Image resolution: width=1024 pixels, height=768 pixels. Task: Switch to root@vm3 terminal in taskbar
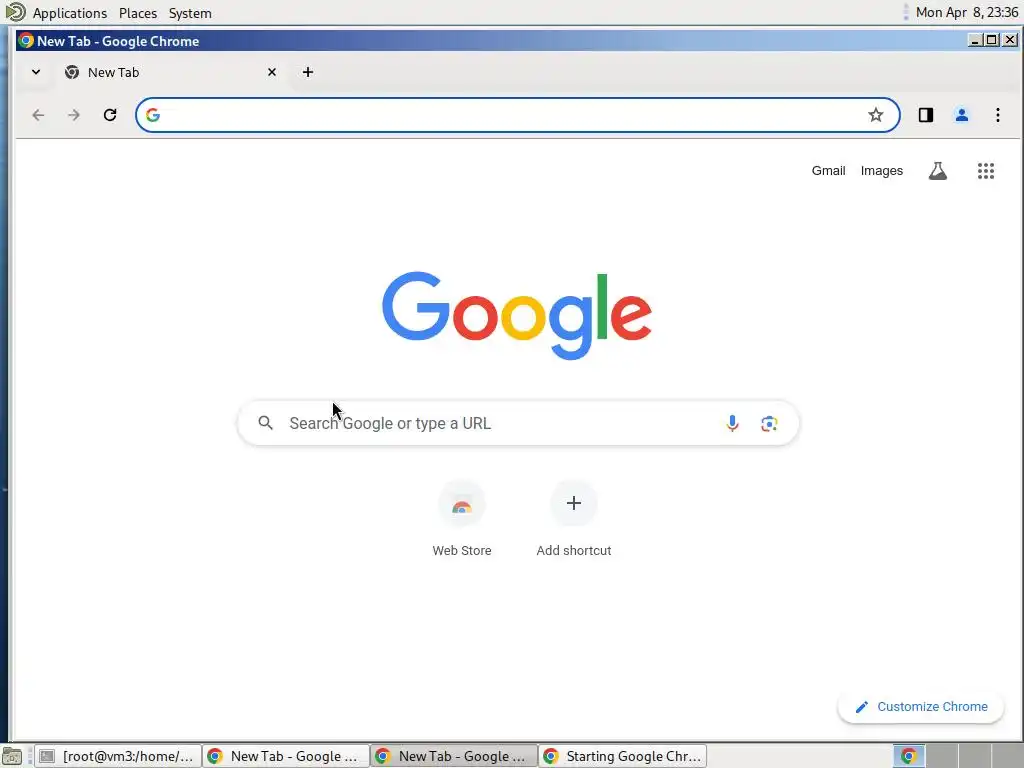coord(118,756)
